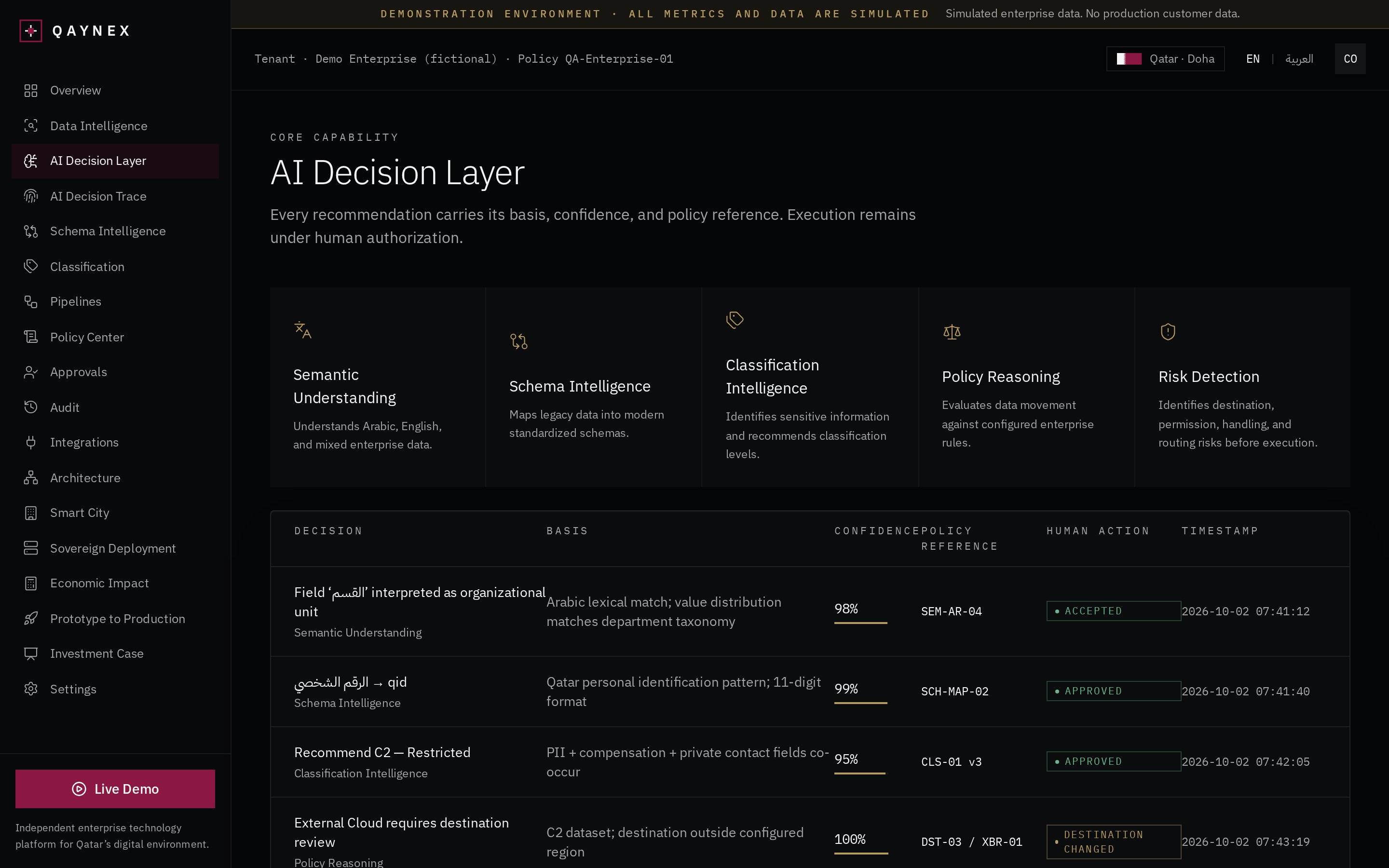The width and height of the screenshot is (1389, 868).
Task: Click the ACCEPTED status badge
Action: point(1114,611)
